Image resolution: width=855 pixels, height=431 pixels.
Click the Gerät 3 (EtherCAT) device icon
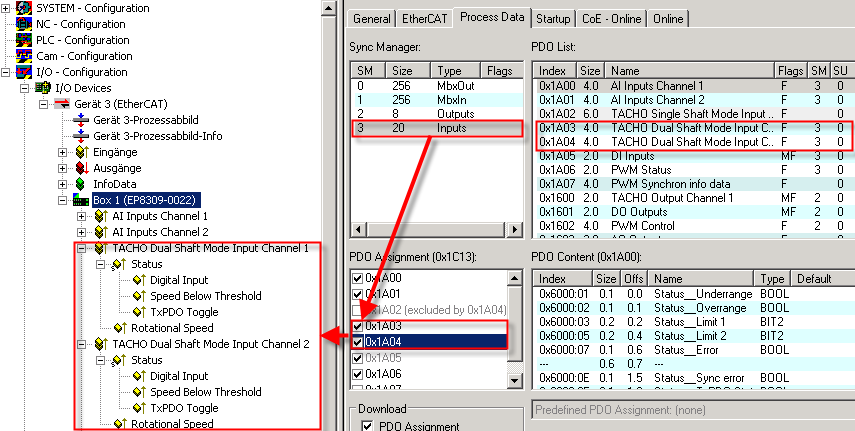tap(62, 104)
